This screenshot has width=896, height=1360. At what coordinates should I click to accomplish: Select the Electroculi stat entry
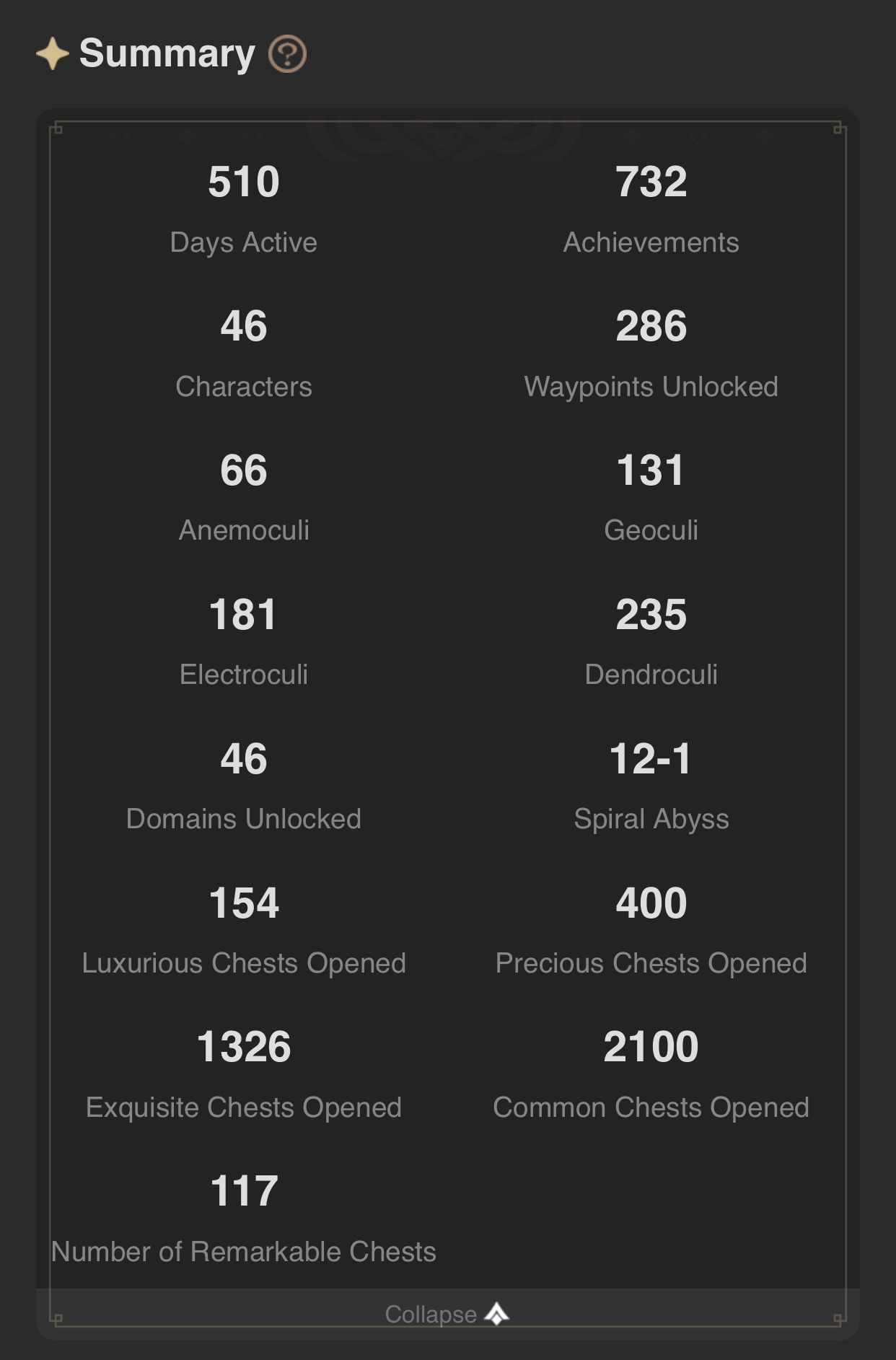(244, 642)
